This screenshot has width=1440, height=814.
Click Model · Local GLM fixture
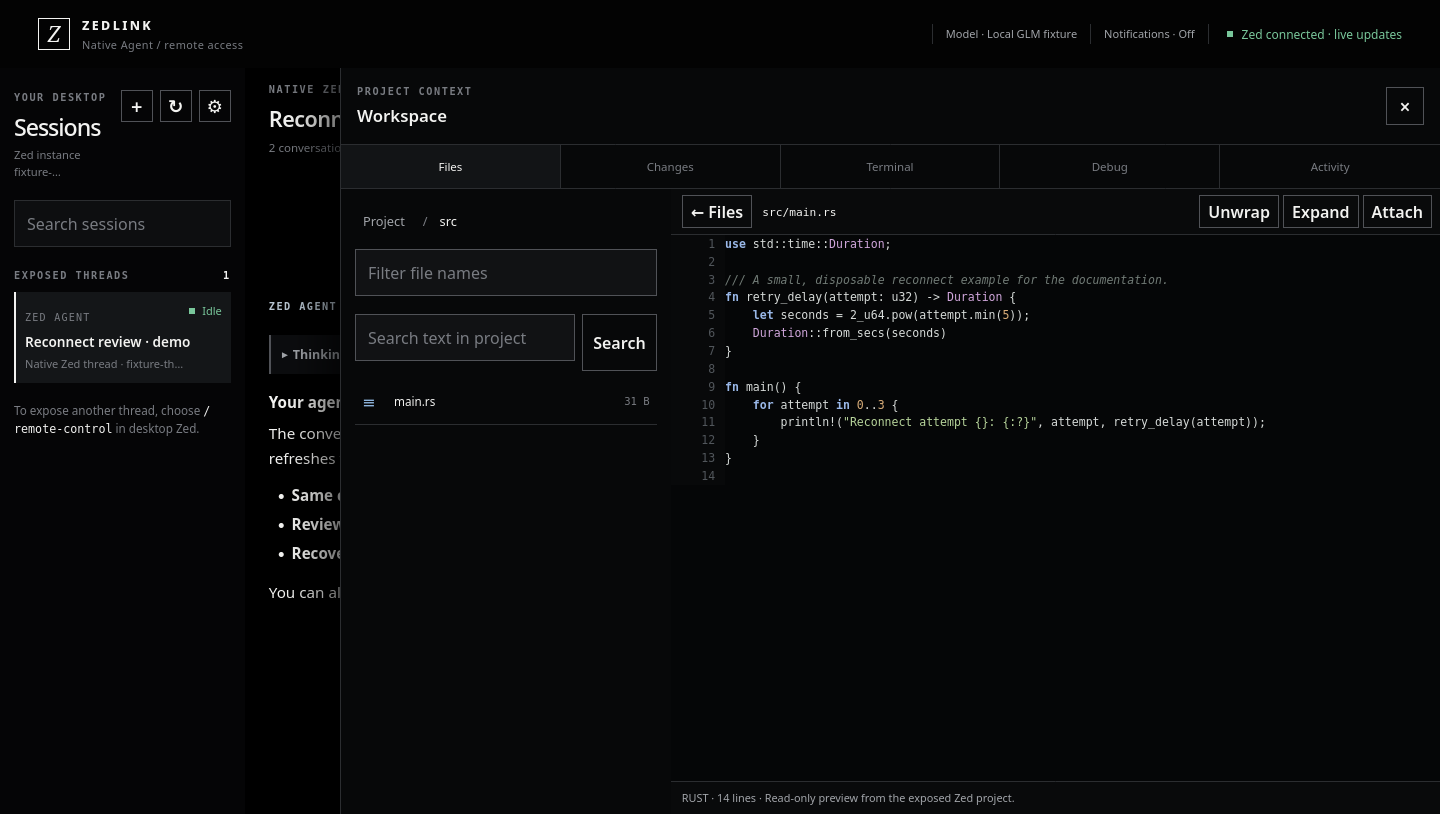coord(1011,34)
